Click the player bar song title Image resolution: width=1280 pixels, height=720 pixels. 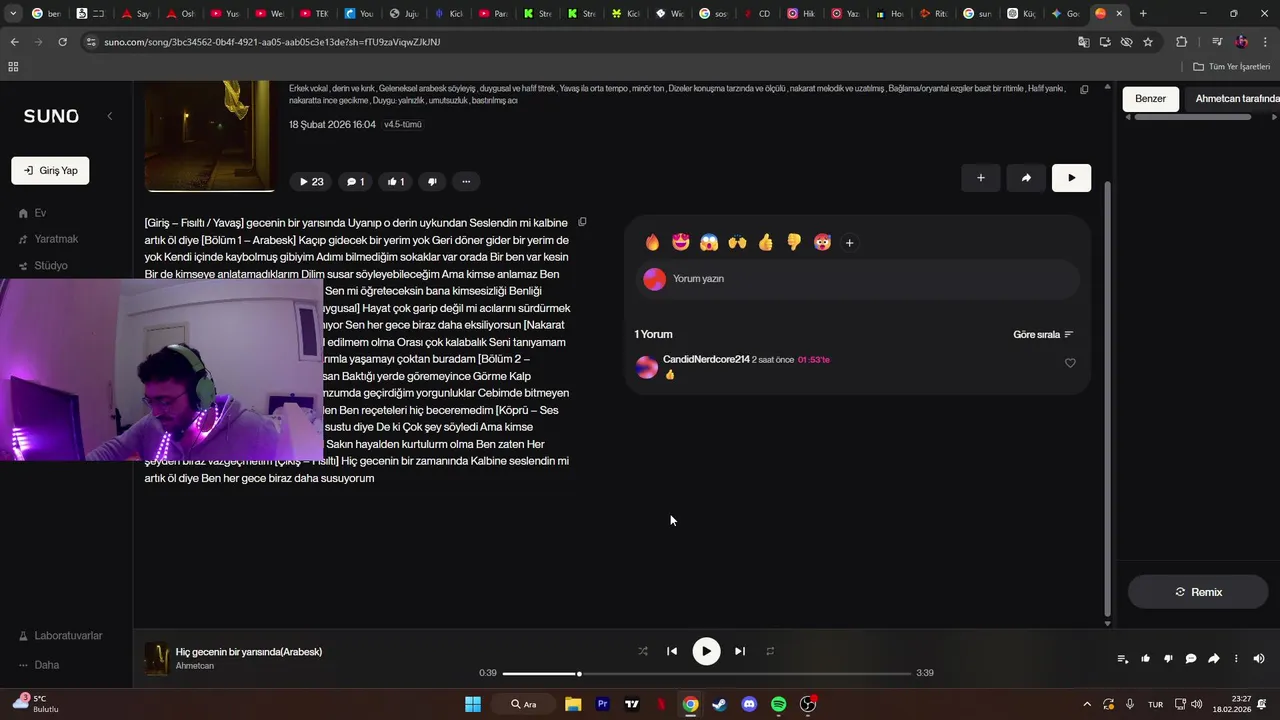click(249, 652)
